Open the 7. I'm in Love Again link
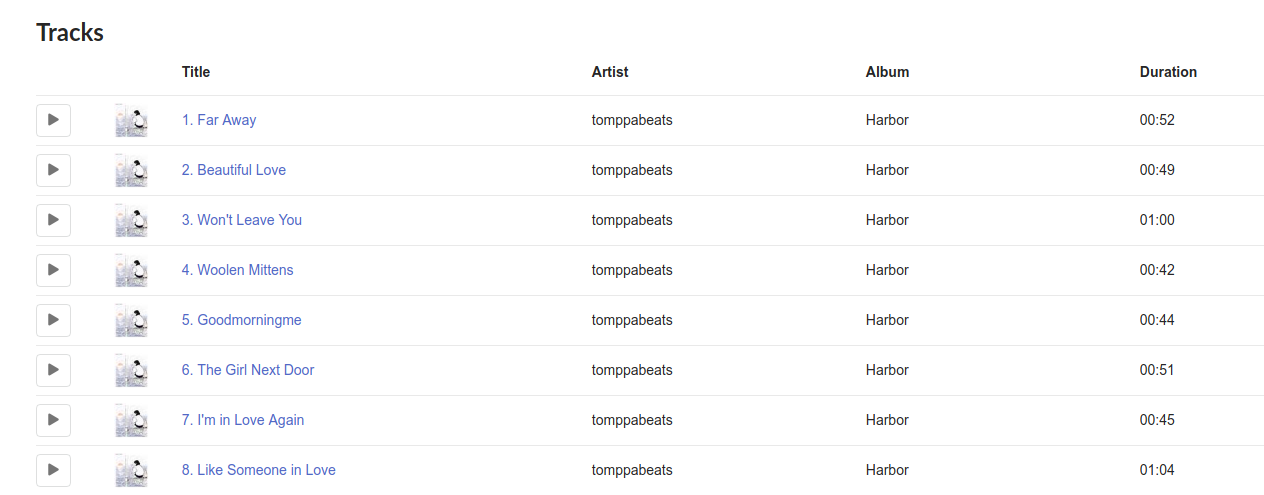Screen dimensions: 1264x495 [243, 420]
